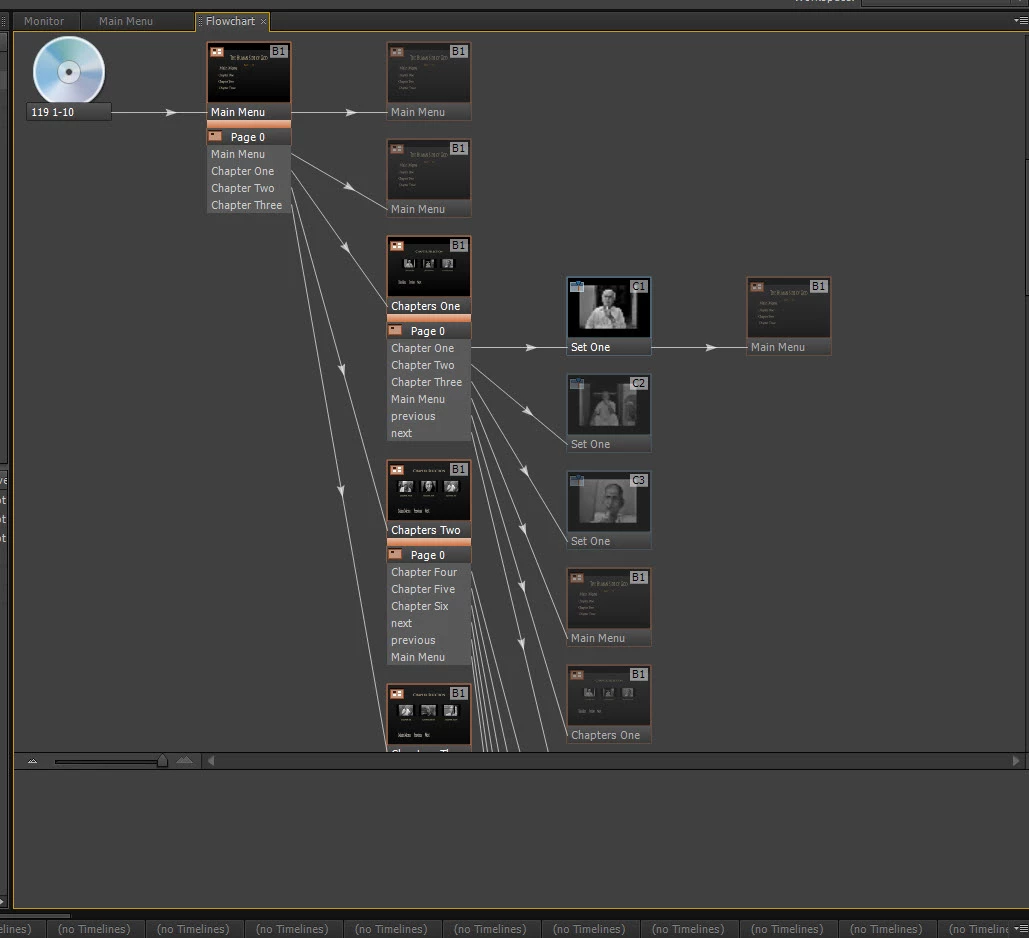Image resolution: width=1029 pixels, height=938 pixels.
Task: Select Chapter One row under Chapters One Page 0
Action: [429, 348]
